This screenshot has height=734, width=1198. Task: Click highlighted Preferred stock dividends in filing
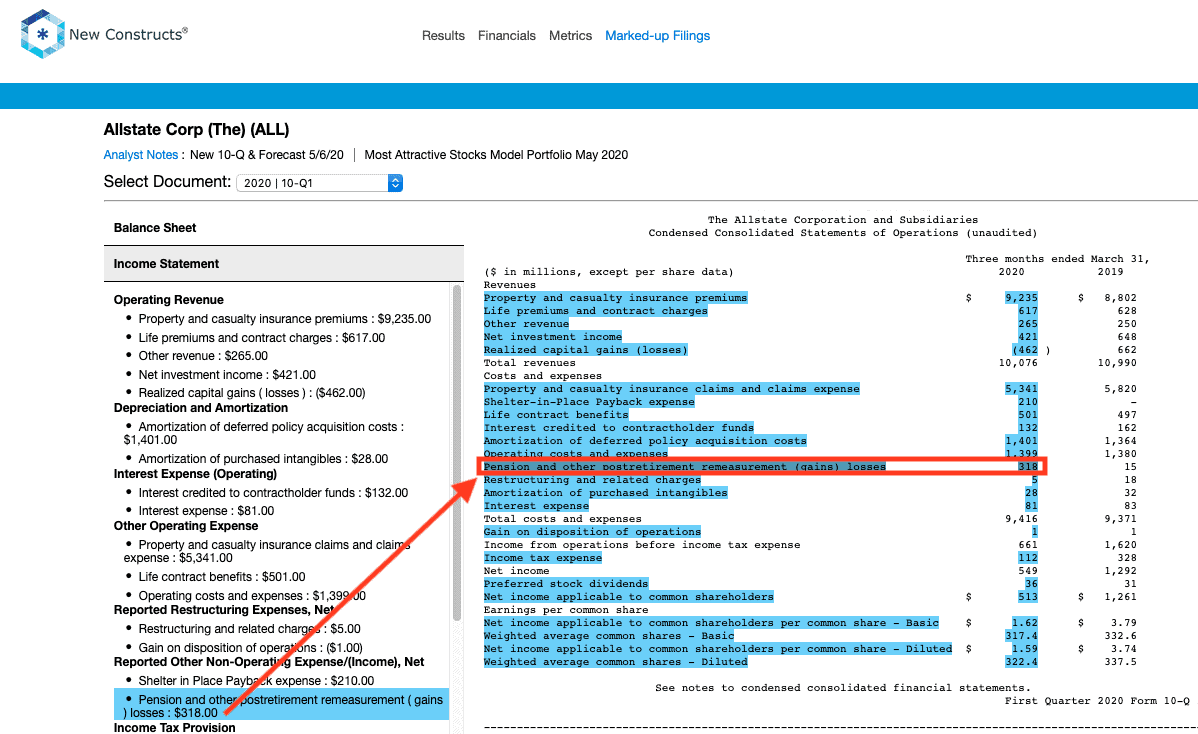(x=565, y=584)
